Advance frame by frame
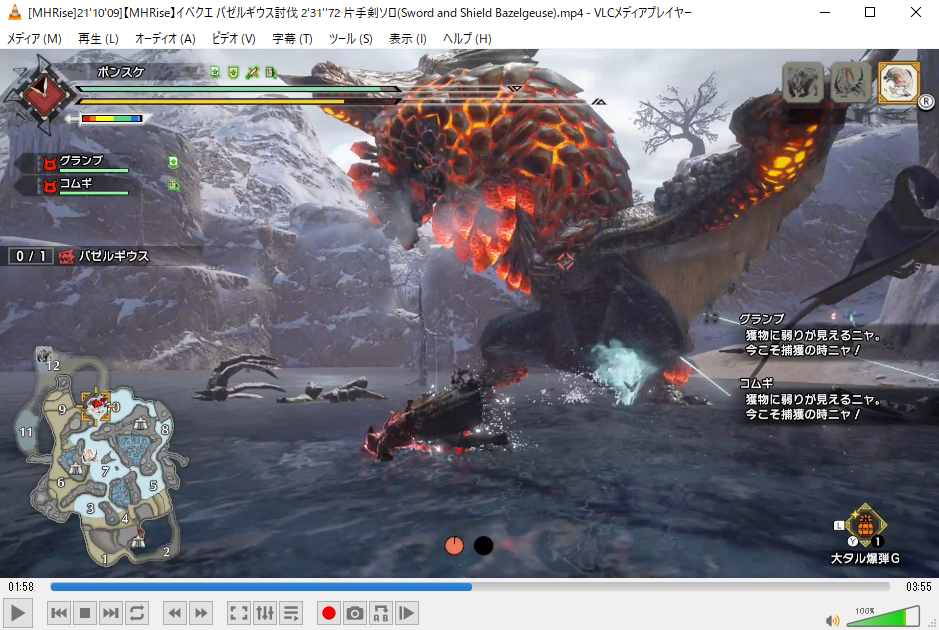The image size is (939, 630). pyautogui.click(x=407, y=613)
